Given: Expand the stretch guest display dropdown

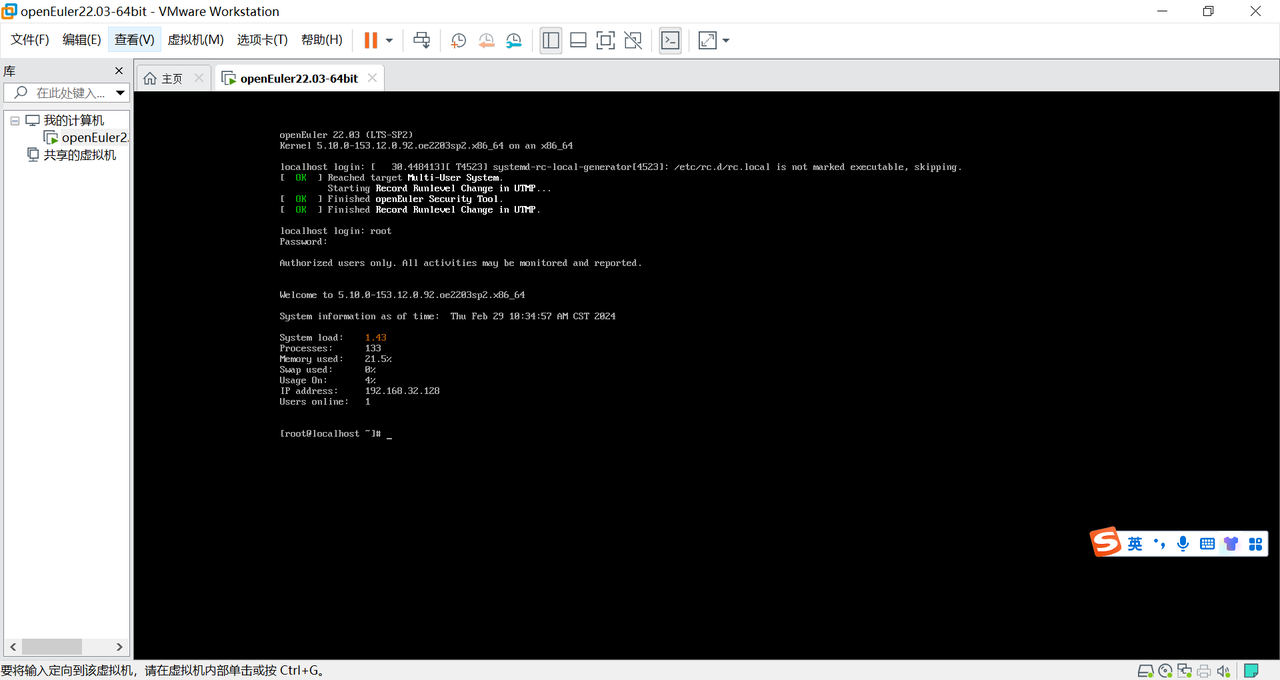Looking at the screenshot, I should tap(726, 40).
